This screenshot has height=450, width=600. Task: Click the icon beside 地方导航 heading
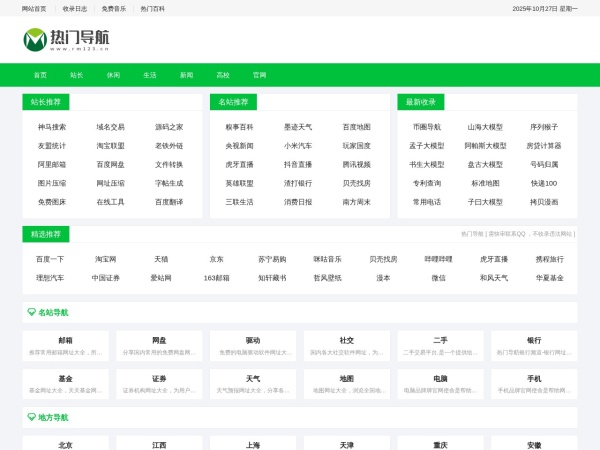[32, 417]
